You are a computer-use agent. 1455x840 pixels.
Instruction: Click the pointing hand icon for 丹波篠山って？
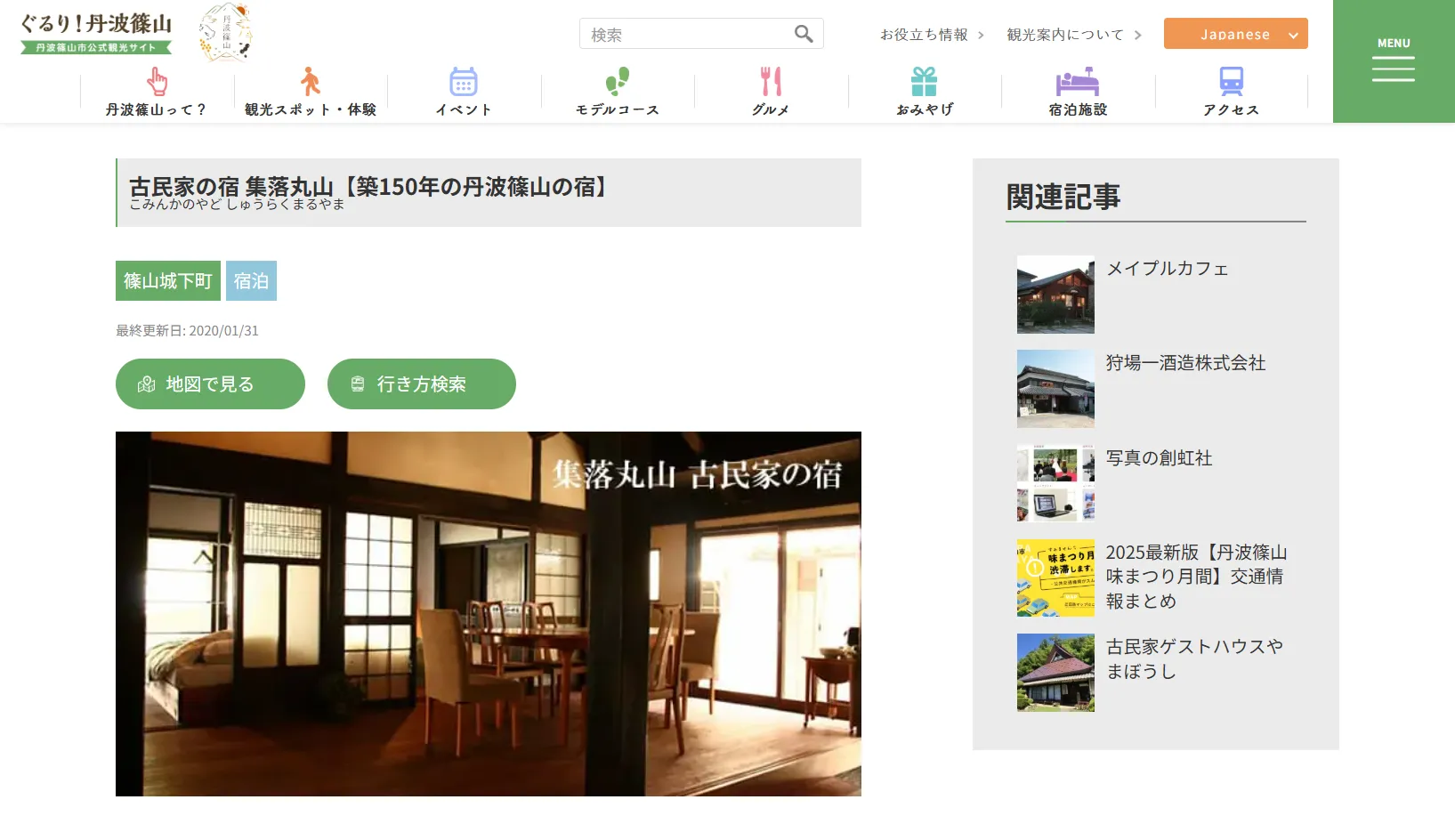(x=157, y=82)
